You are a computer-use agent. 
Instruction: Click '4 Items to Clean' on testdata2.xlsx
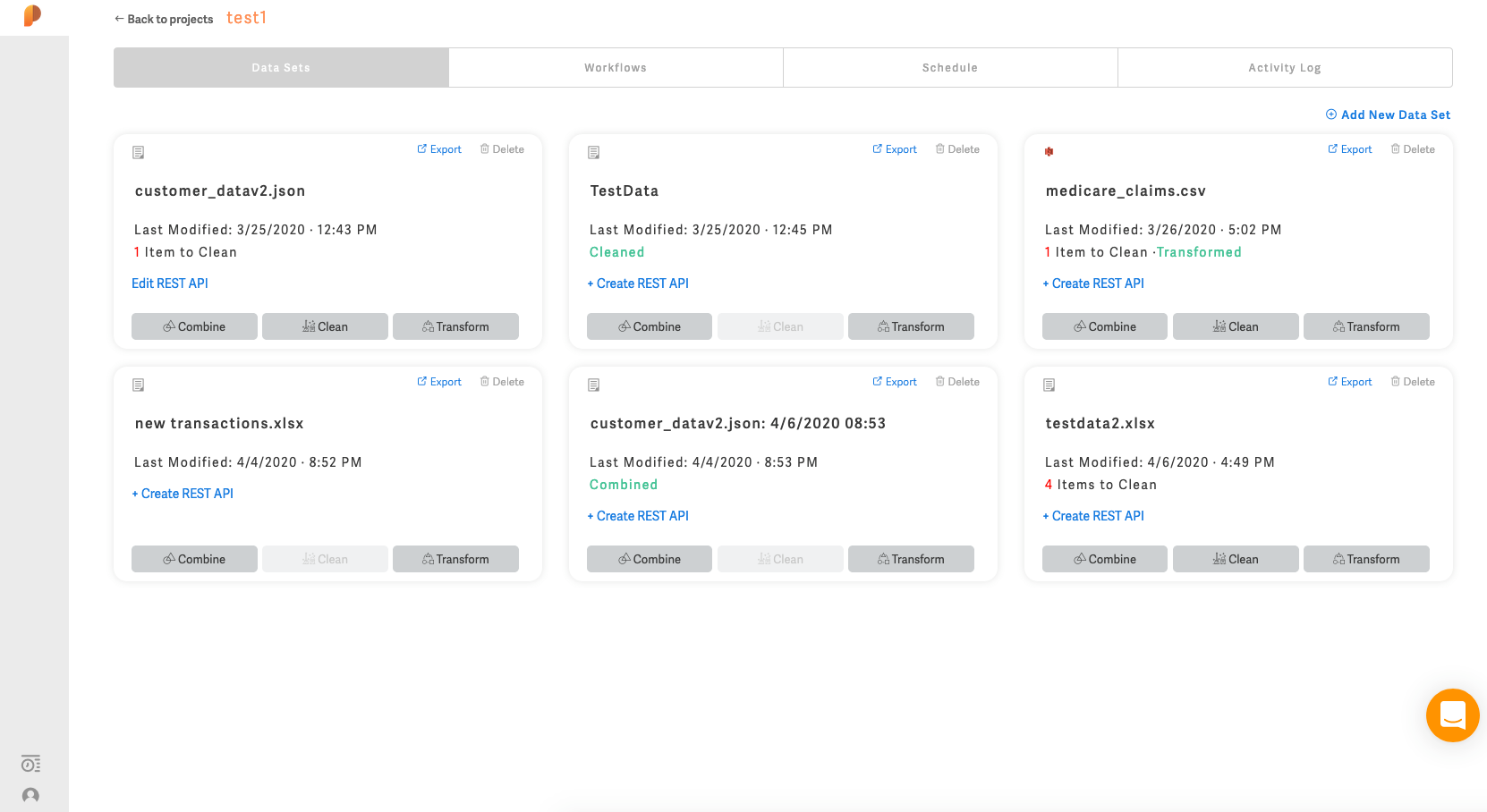(1100, 485)
